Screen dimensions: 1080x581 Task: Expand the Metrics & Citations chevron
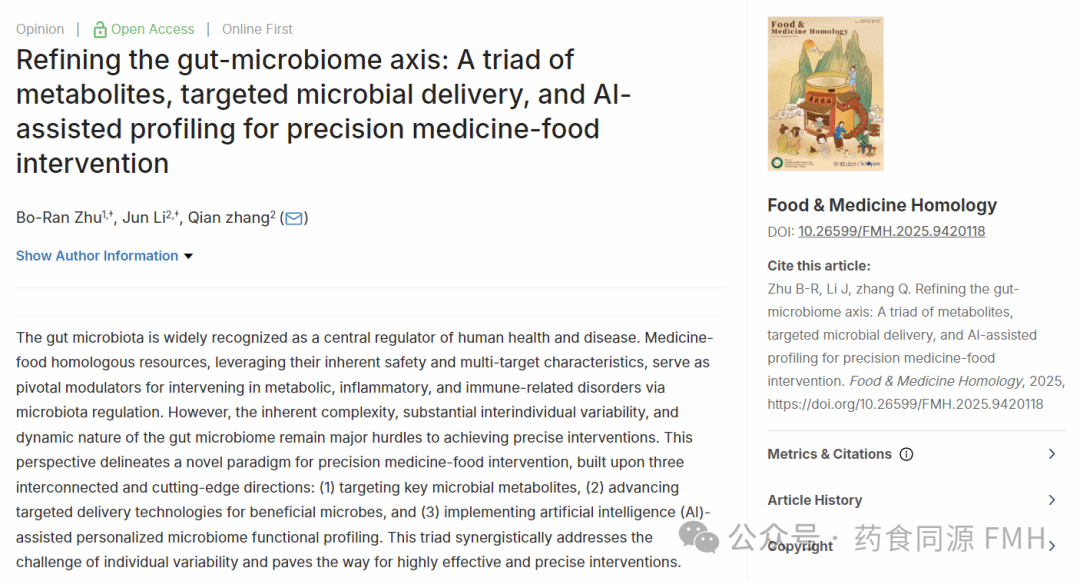(1052, 454)
